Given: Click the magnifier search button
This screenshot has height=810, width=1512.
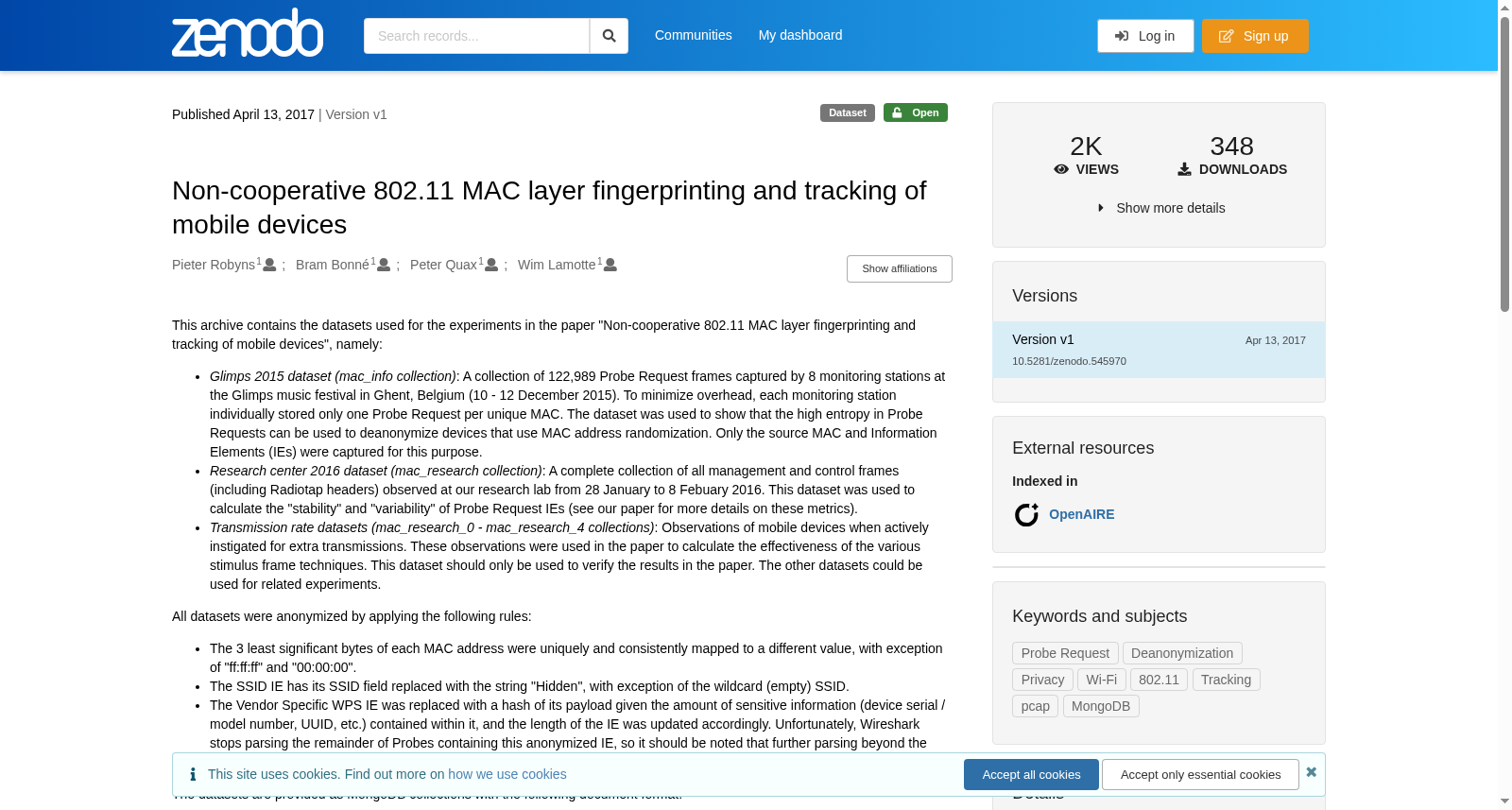Looking at the screenshot, I should tap(609, 36).
